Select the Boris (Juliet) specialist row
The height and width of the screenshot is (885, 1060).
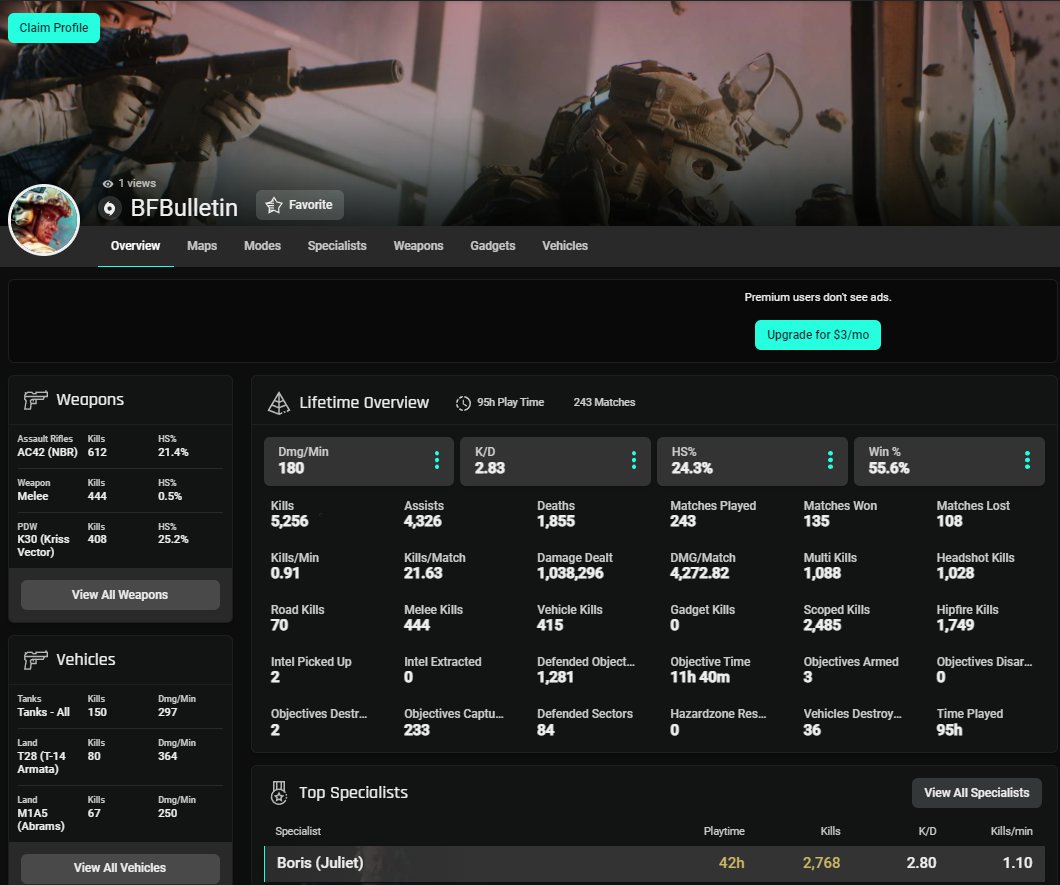coord(653,863)
